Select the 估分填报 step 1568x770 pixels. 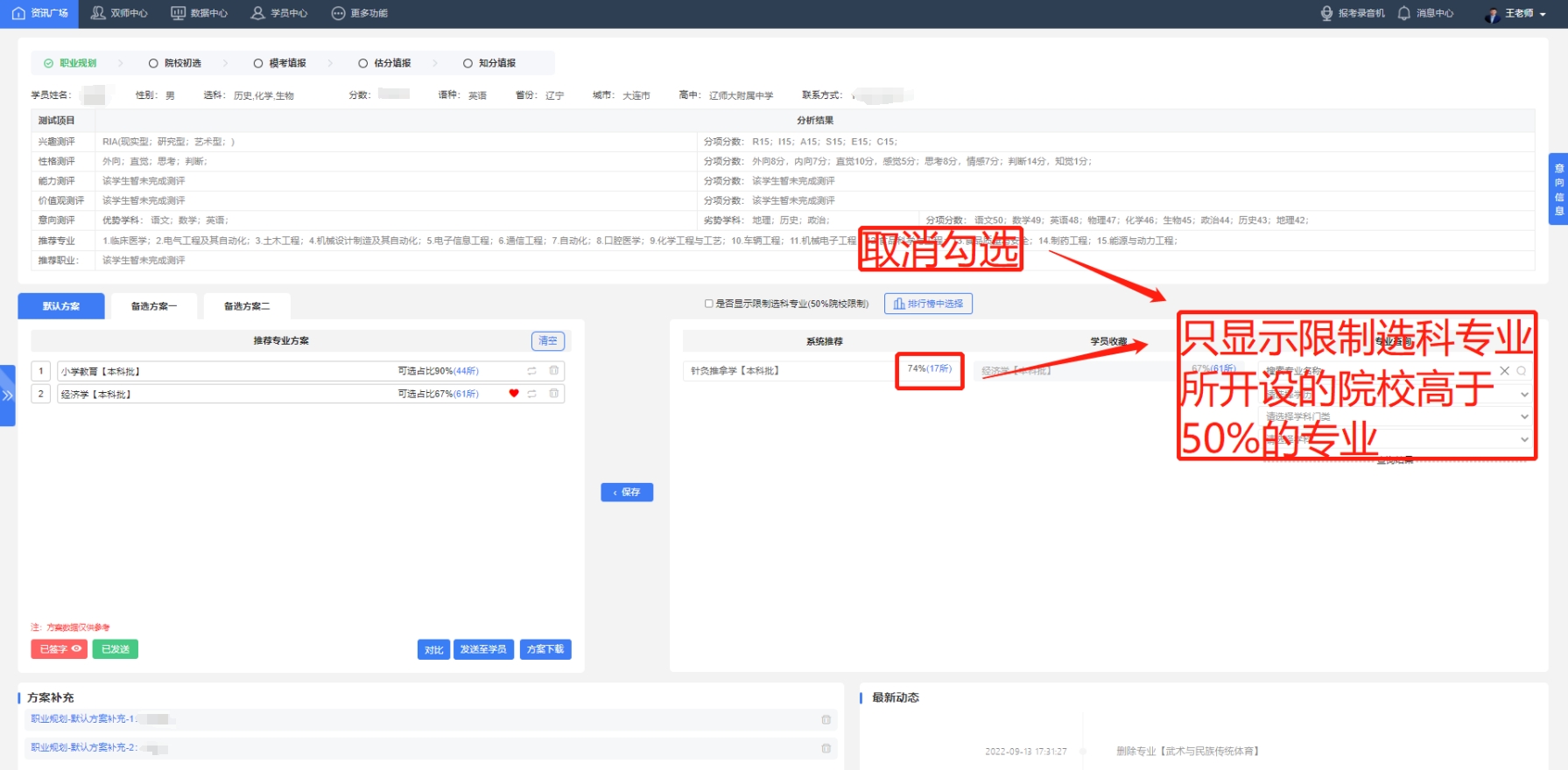[385, 63]
